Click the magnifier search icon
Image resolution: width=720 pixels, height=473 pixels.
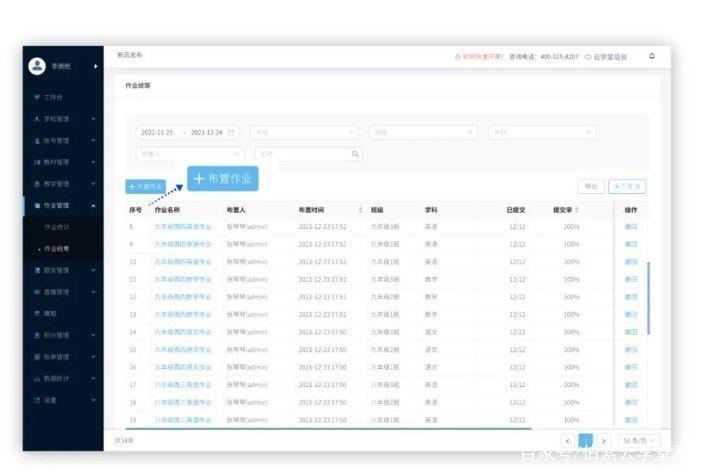click(355, 154)
